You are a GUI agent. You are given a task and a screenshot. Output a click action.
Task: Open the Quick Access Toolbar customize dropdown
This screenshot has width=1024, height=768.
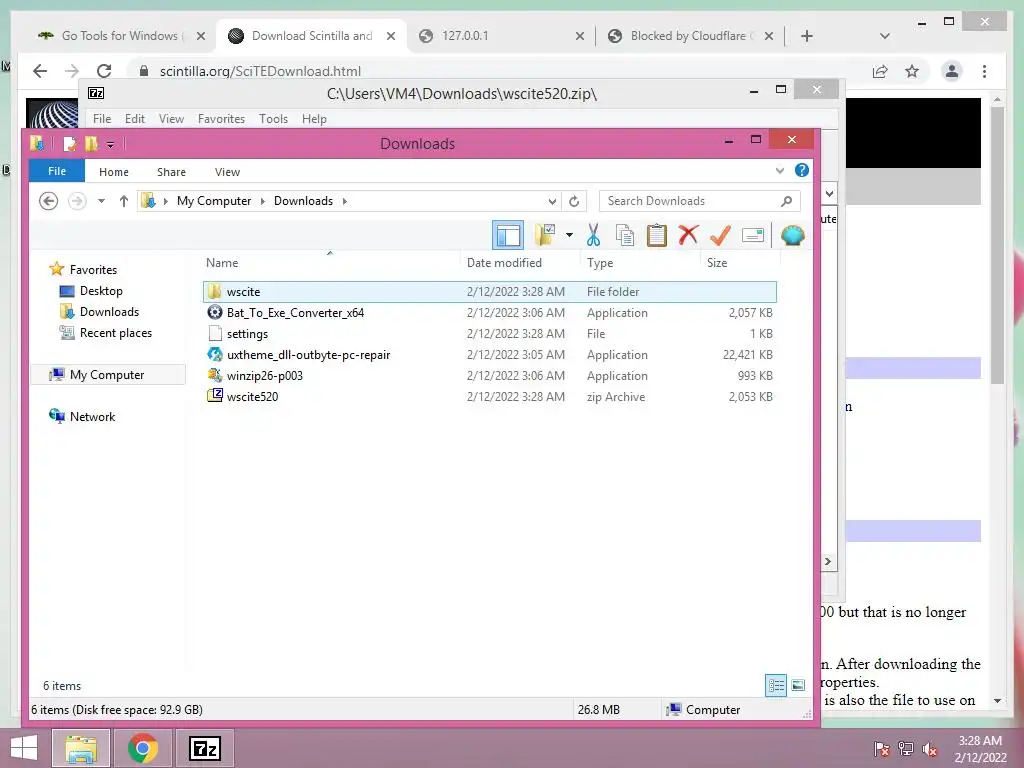click(x=110, y=144)
